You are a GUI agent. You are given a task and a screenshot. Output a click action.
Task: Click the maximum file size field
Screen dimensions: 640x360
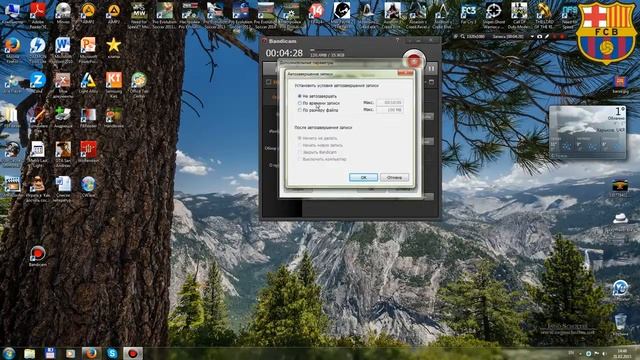point(390,110)
